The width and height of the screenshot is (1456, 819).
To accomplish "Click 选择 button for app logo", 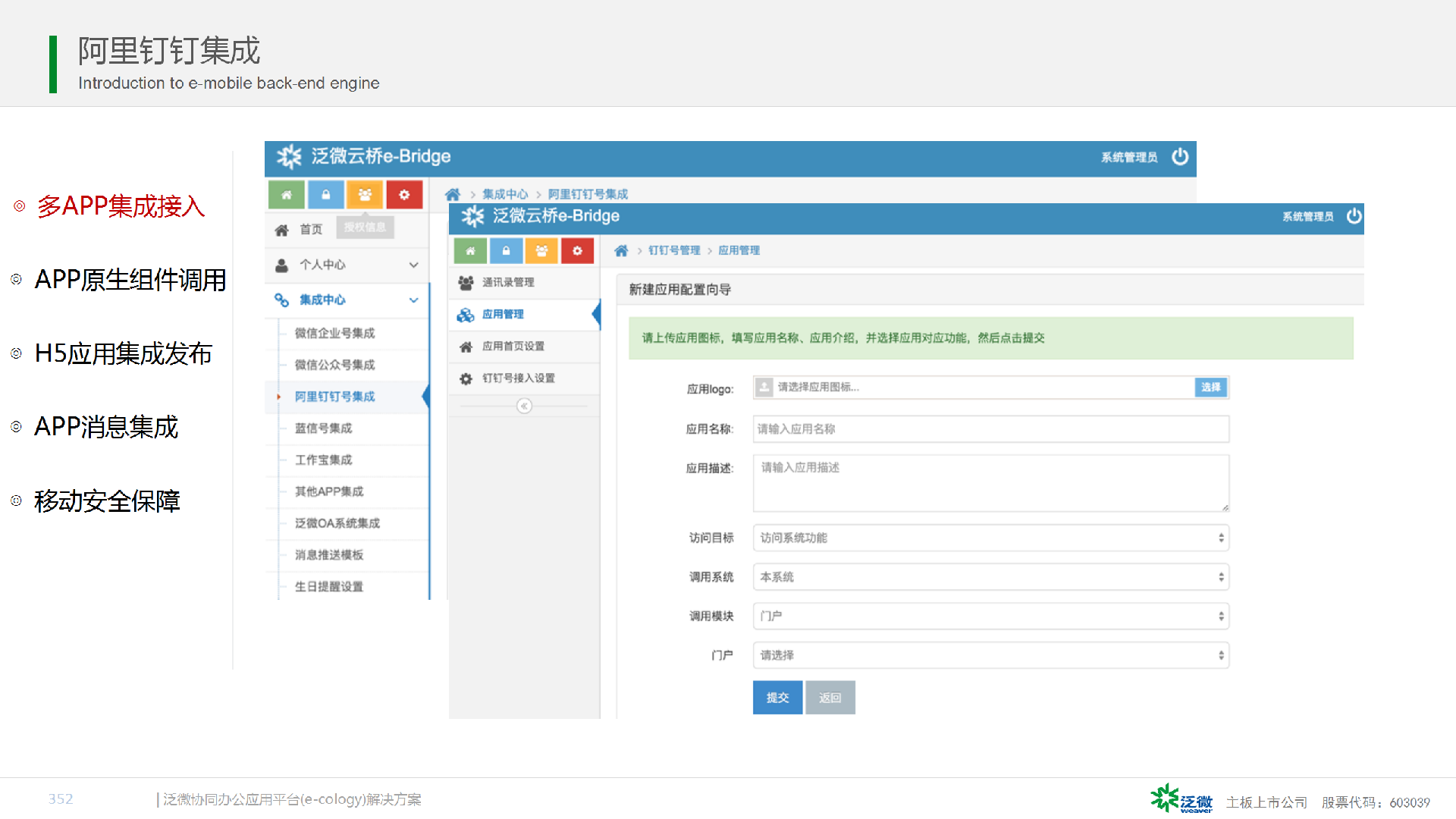I will (x=1211, y=387).
